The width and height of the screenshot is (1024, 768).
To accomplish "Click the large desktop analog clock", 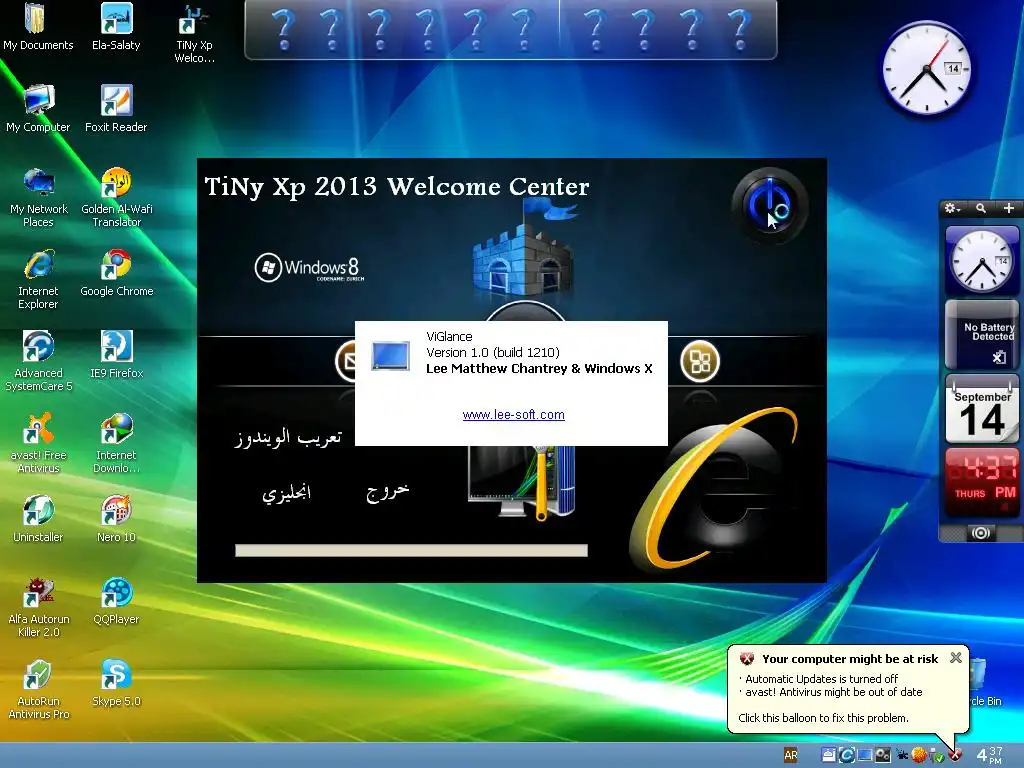I will click(926, 69).
